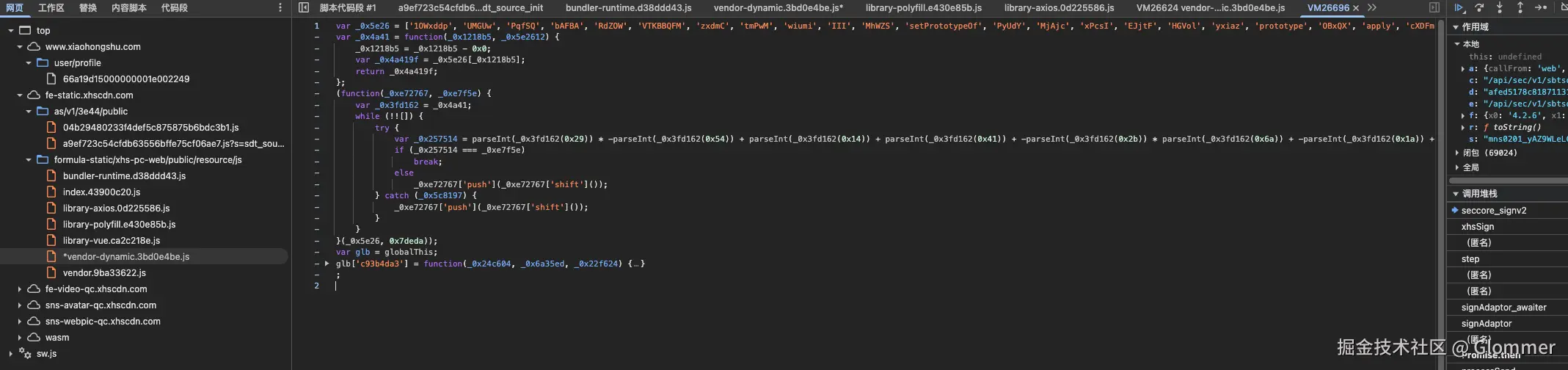Collapse the 调用堆栈 call stack section
The image size is (1568, 370).
click(x=1456, y=194)
